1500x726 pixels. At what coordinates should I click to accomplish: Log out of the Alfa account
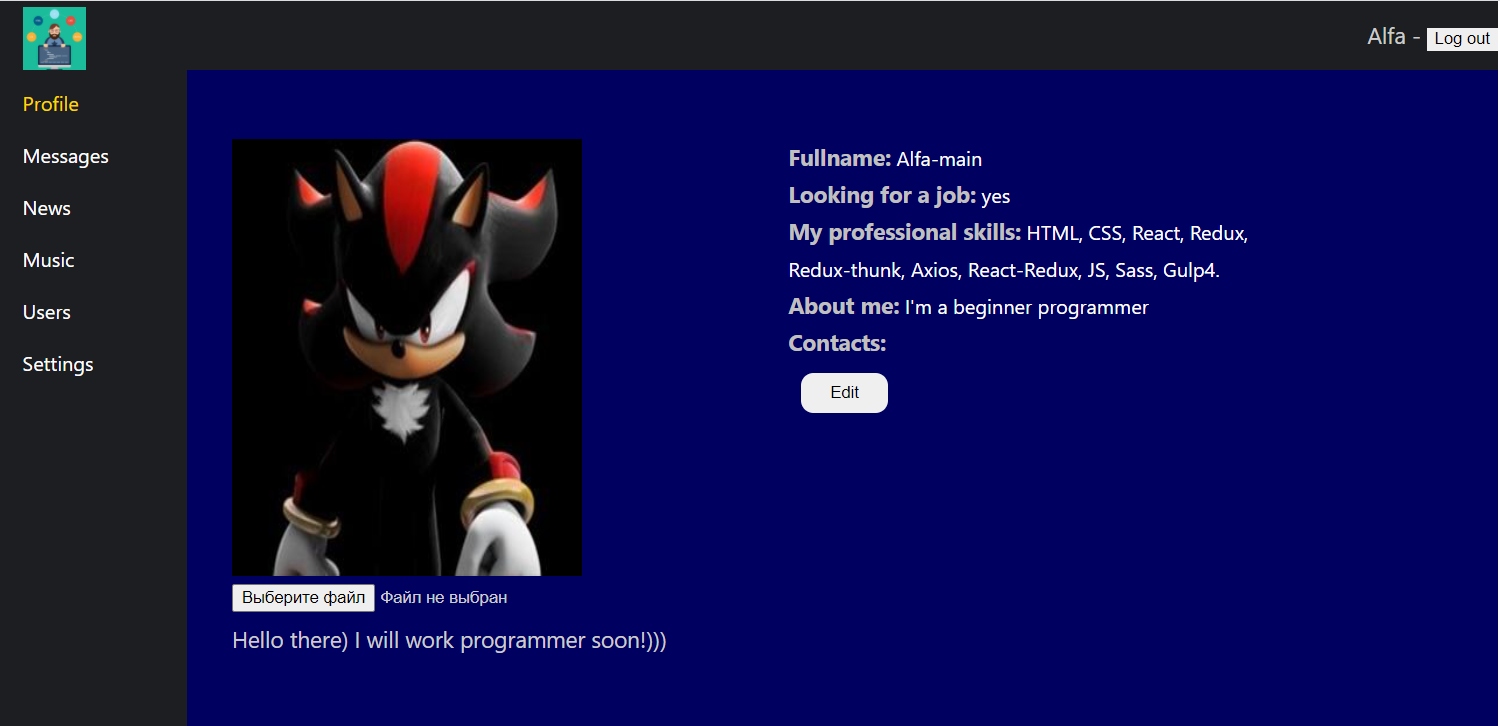(1462, 39)
